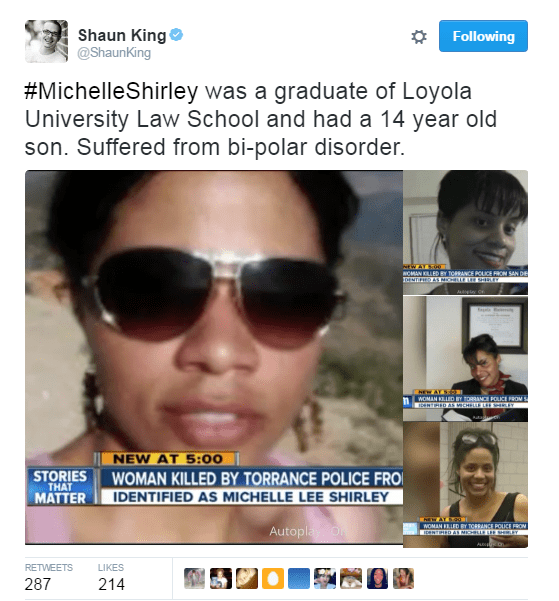The image size is (559, 601).
Task: Open the second liker avatar
Action: 220,578
